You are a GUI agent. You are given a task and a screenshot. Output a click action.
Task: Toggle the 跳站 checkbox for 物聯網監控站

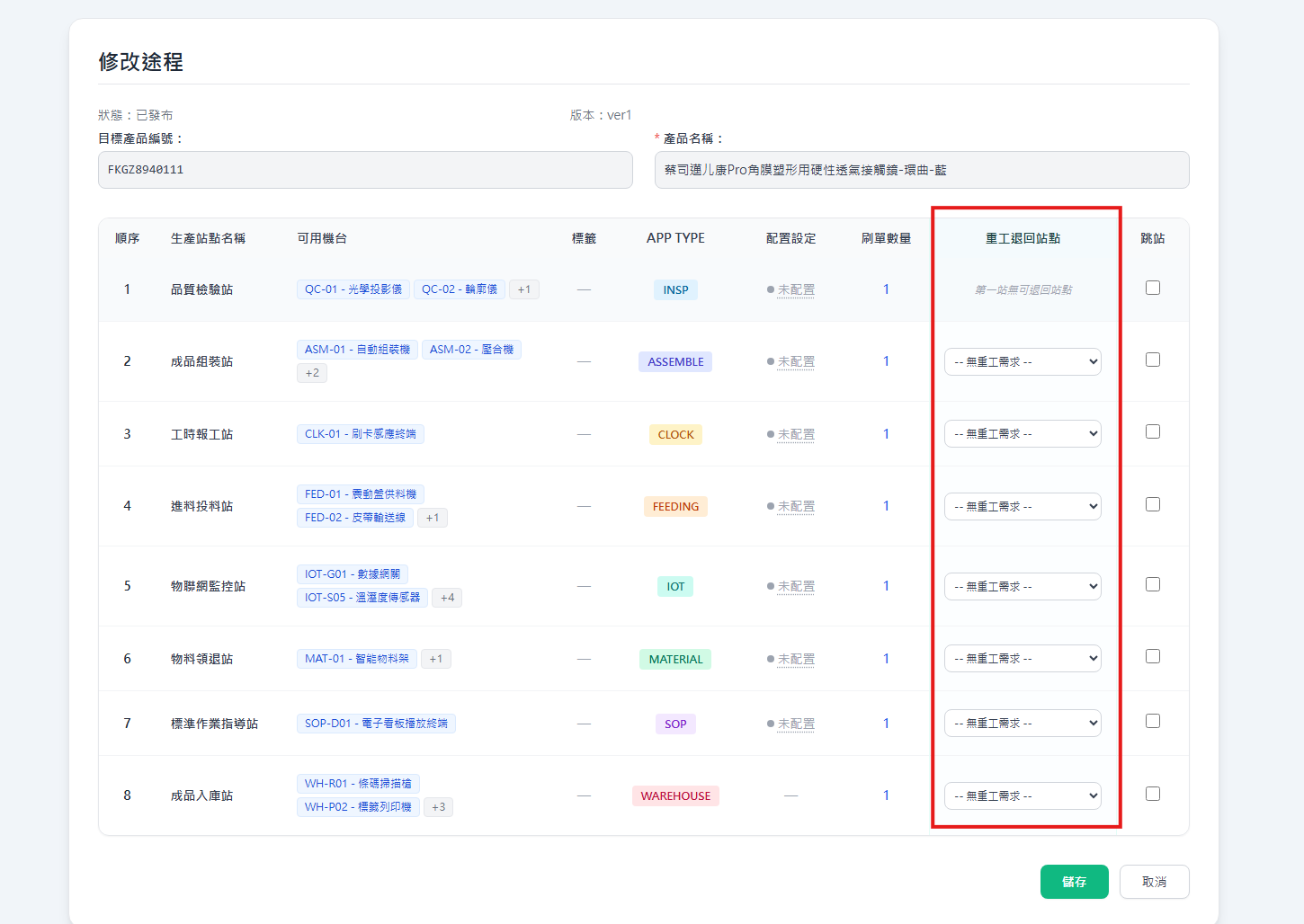point(1153,584)
